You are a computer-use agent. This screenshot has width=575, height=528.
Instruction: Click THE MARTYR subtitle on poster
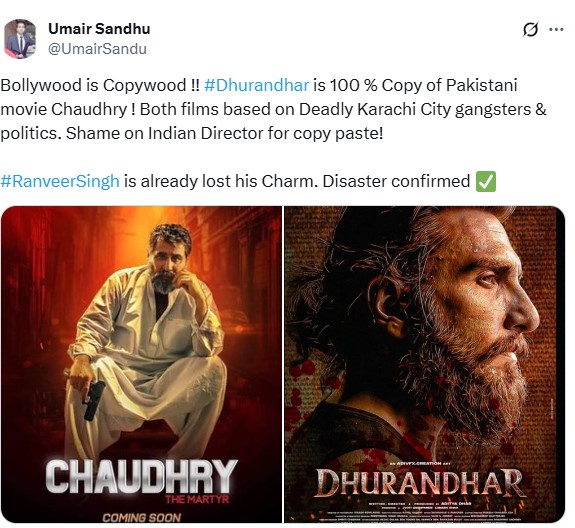tap(197, 499)
